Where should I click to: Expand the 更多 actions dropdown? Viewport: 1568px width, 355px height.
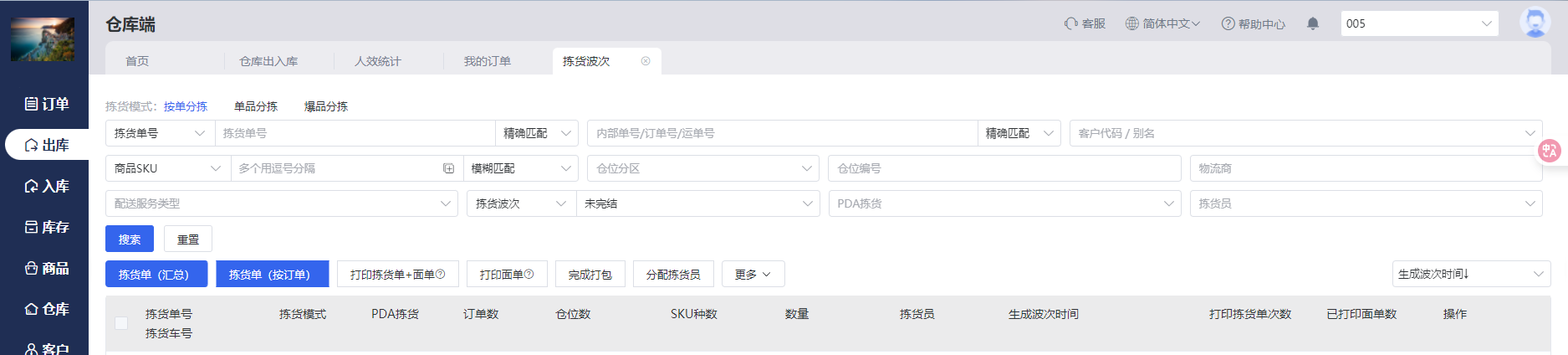pyautogui.click(x=753, y=274)
